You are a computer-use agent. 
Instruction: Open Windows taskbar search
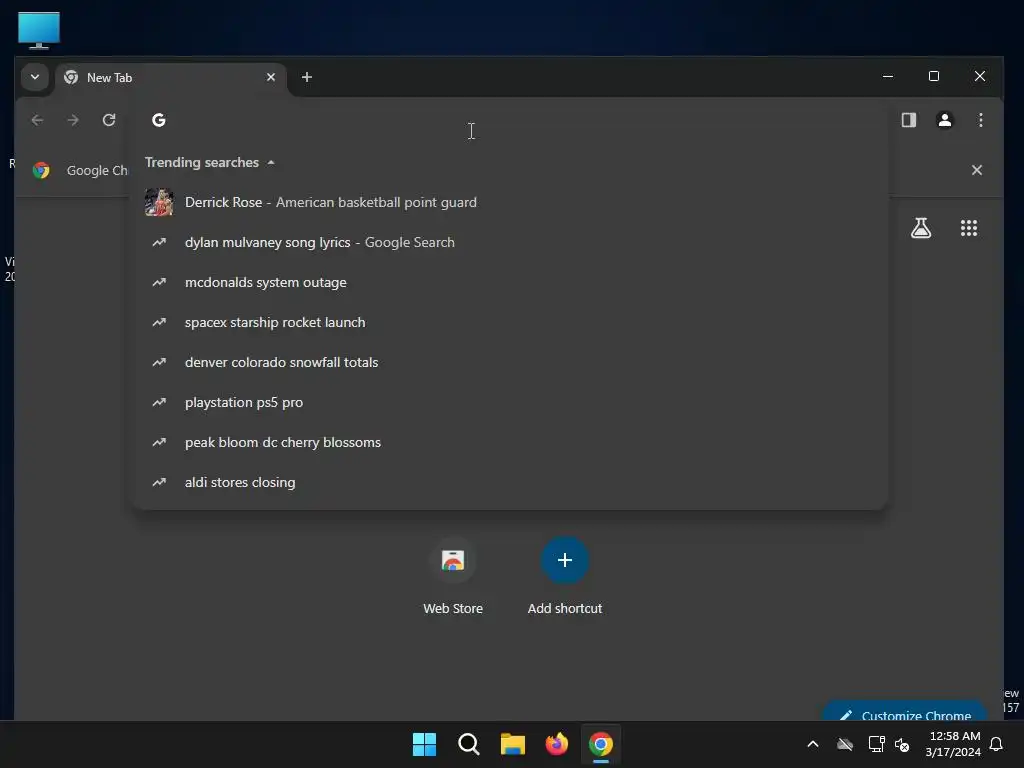point(469,744)
